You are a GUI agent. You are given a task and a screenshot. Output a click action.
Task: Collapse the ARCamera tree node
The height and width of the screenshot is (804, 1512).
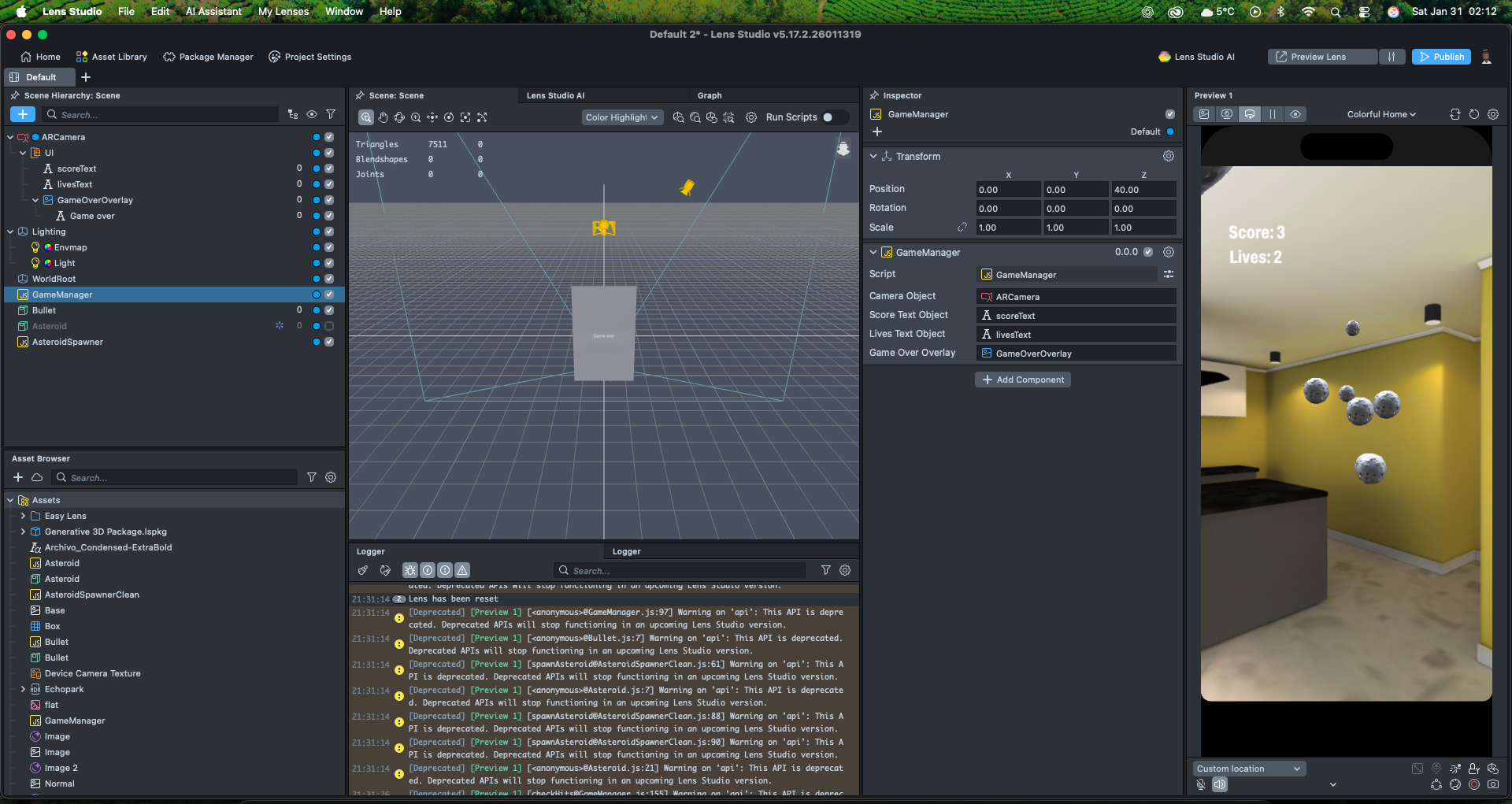click(10, 137)
